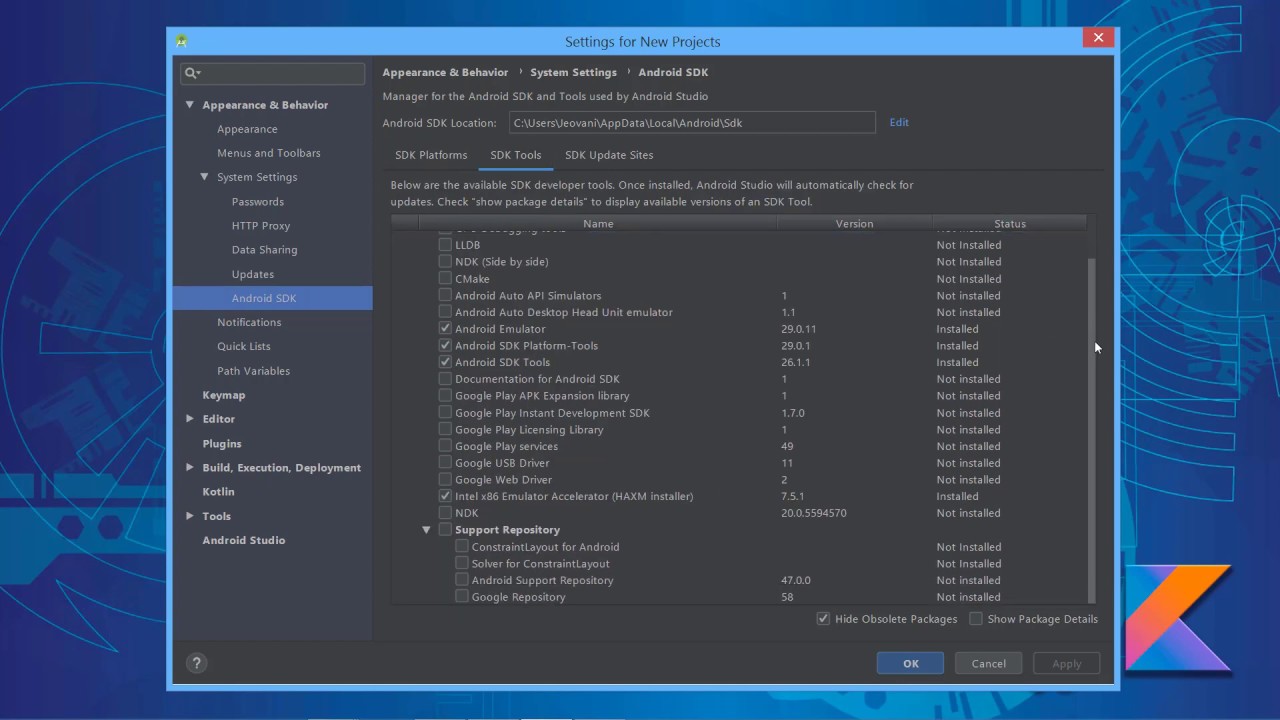Click System Settings in the breadcrumb
The image size is (1280, 720).
pos(573,72)
